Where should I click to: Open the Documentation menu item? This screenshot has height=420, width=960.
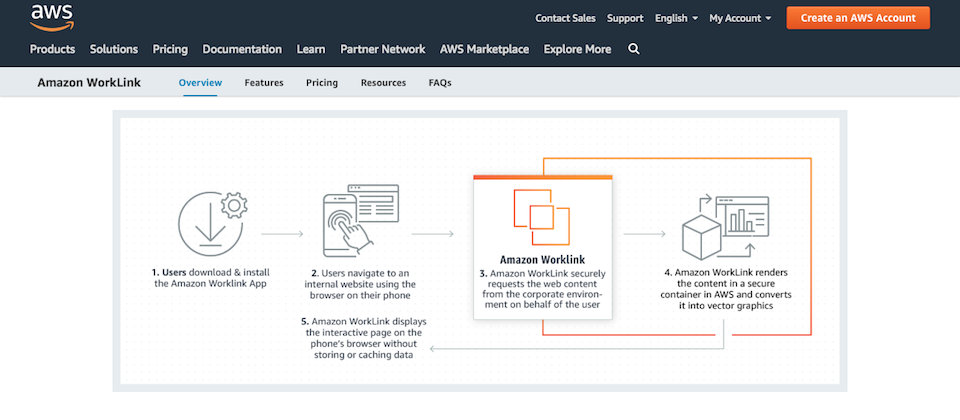pos(242,49)
